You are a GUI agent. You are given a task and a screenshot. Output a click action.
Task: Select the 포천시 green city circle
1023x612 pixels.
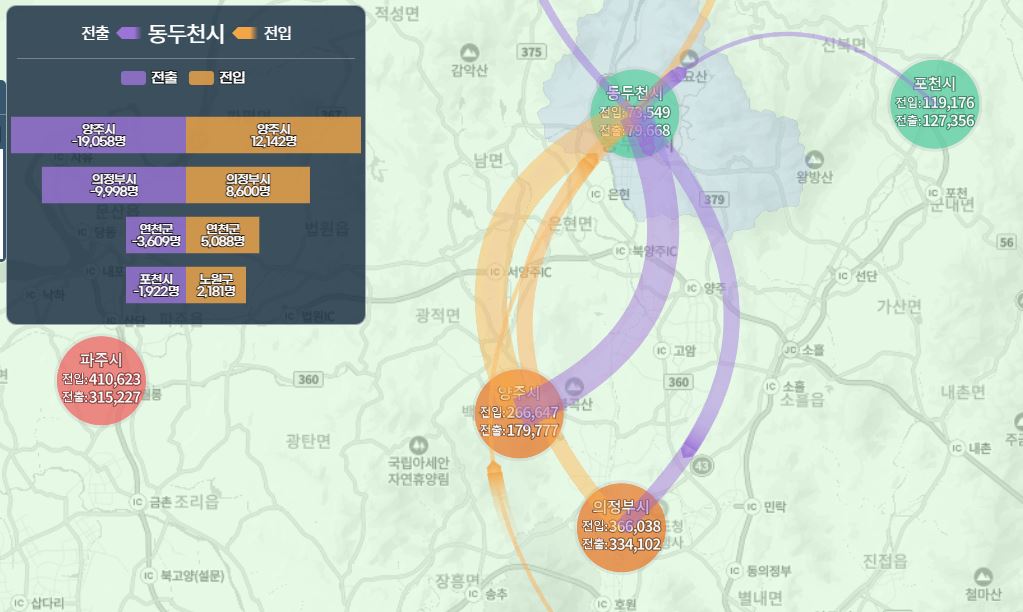coord(935,104)
